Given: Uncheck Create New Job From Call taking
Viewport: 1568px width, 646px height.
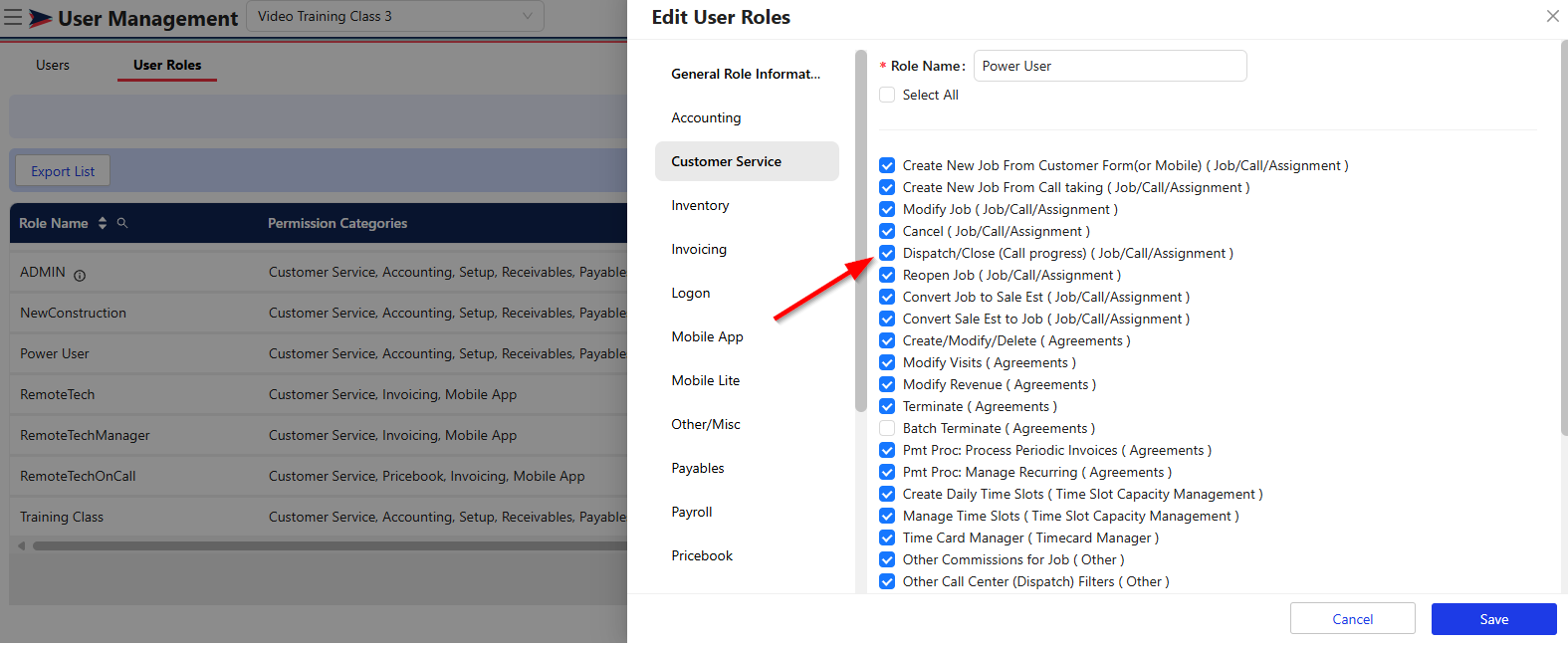Looking at the screenshot, I should 887,187.
